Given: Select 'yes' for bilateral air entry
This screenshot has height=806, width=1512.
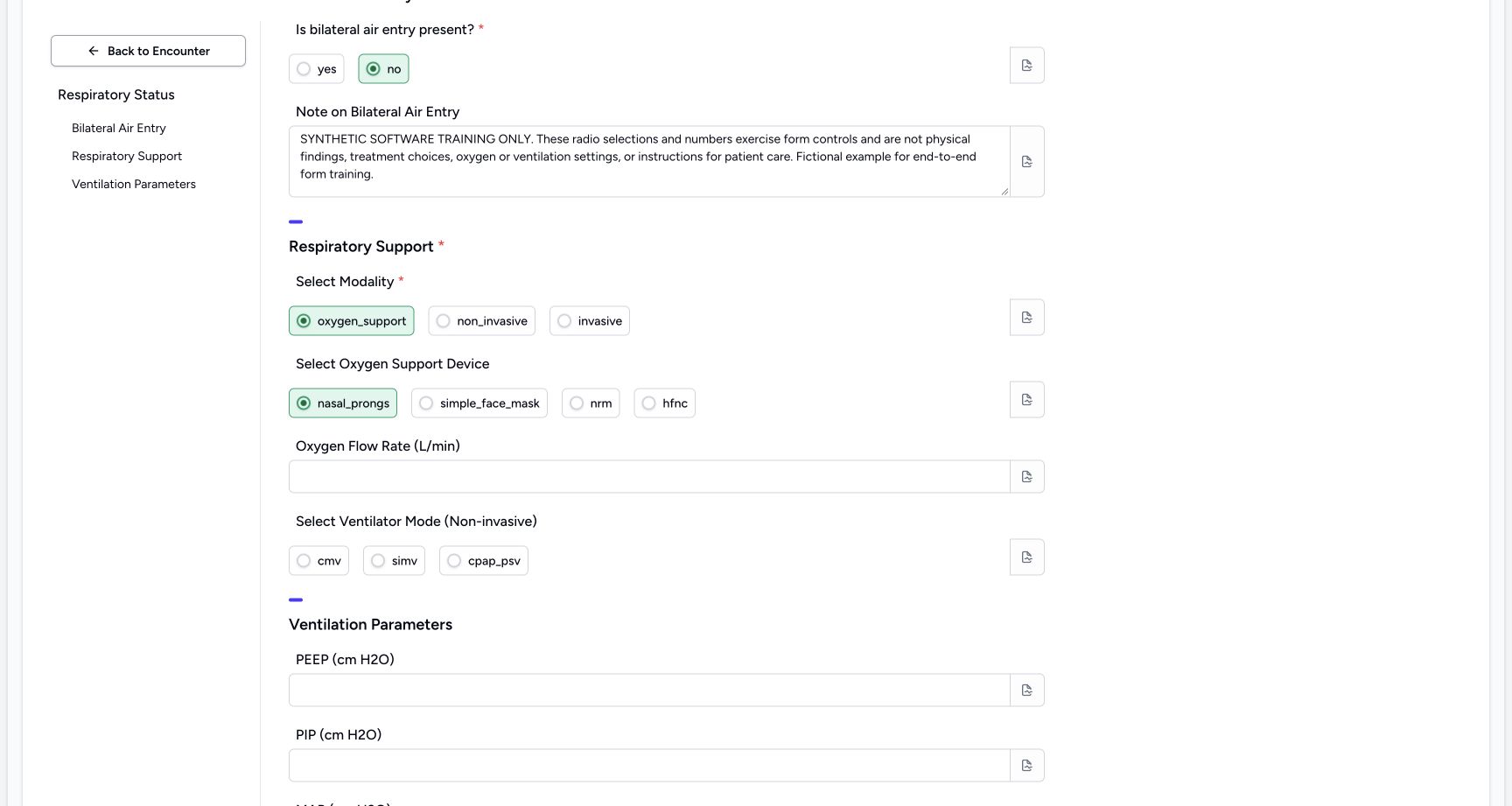Looking at the screenshot, I should (316, 69).
